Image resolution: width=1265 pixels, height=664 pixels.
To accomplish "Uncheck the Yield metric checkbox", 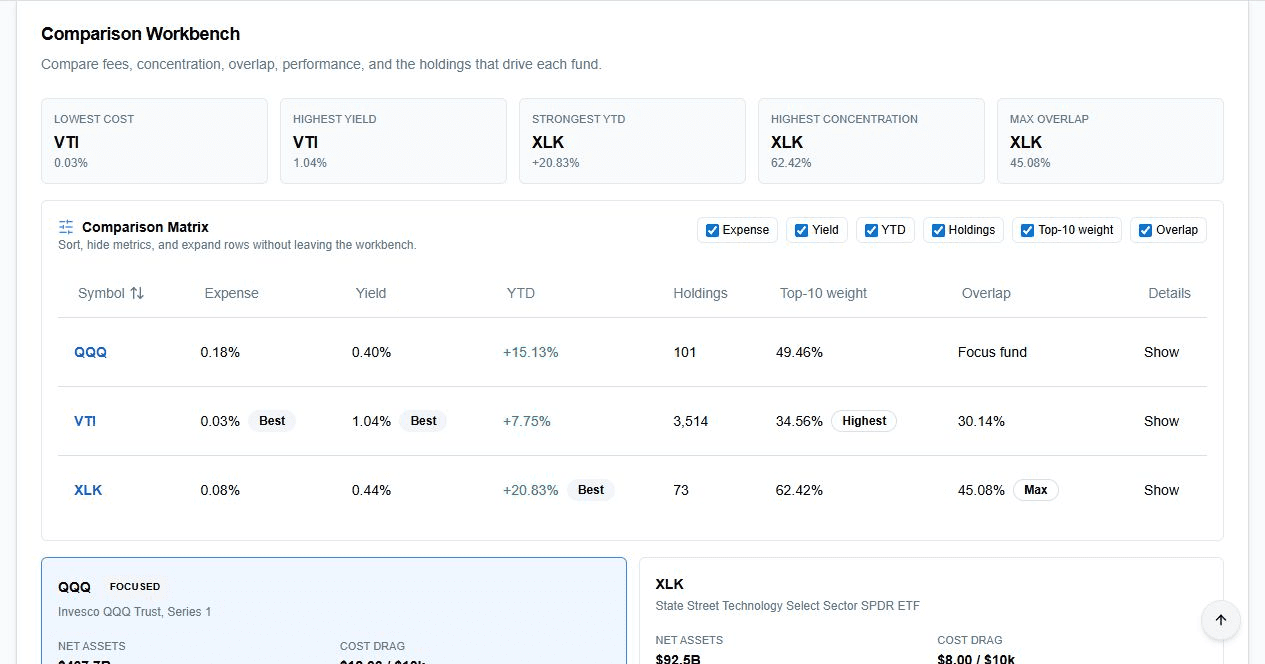I will tap(801, 230).
